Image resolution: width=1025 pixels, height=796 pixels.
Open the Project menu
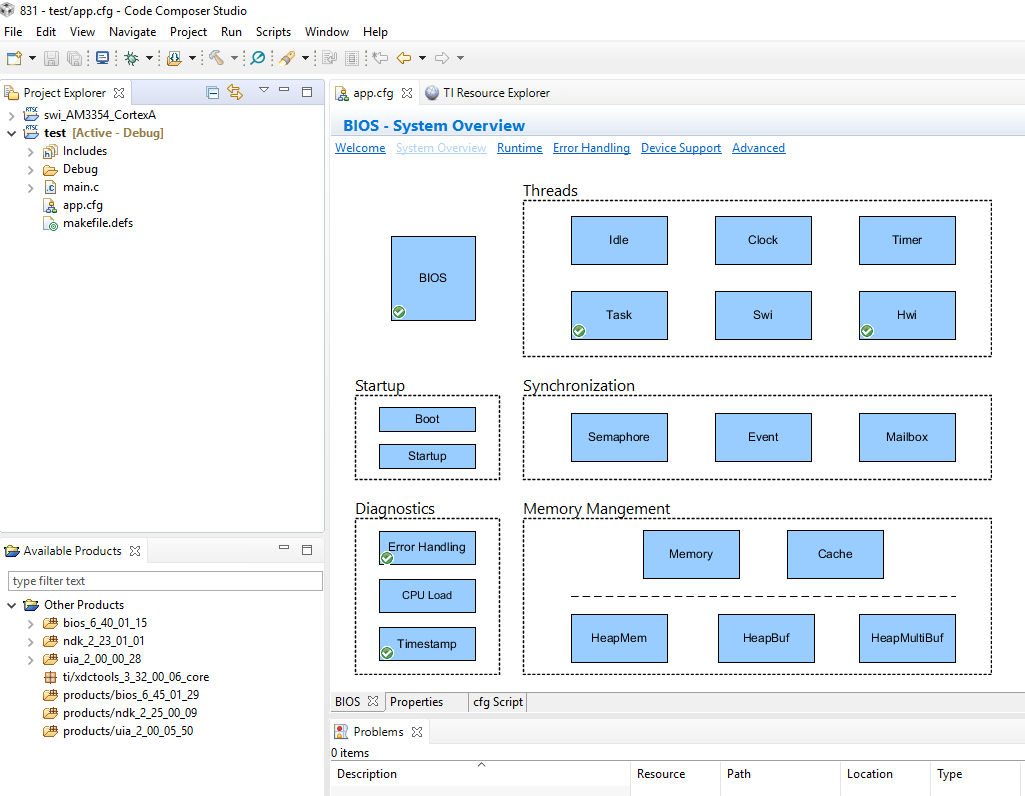tap(188, 32)
